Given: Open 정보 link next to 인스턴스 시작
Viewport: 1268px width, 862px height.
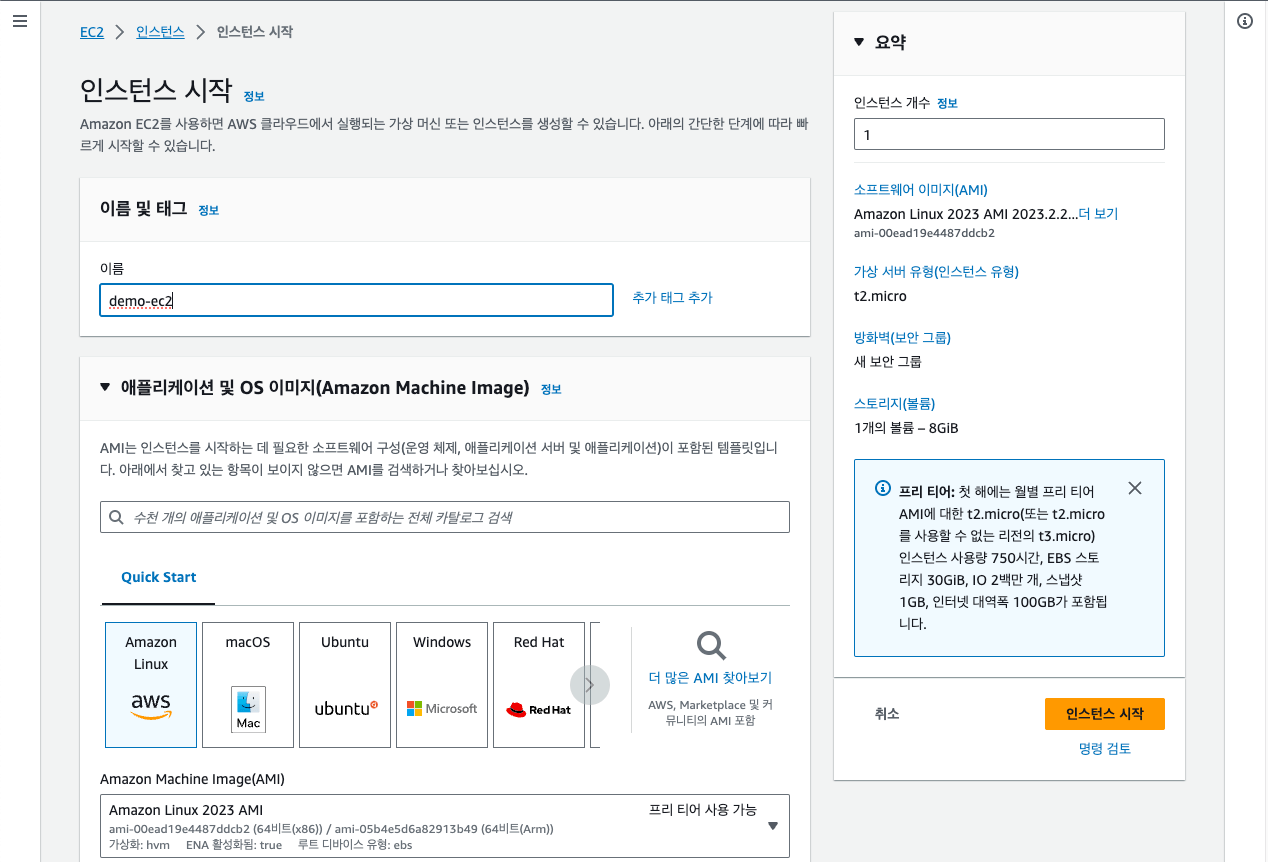Looking at the screenshot, I should pyautogui.click(x=254, y=96).
